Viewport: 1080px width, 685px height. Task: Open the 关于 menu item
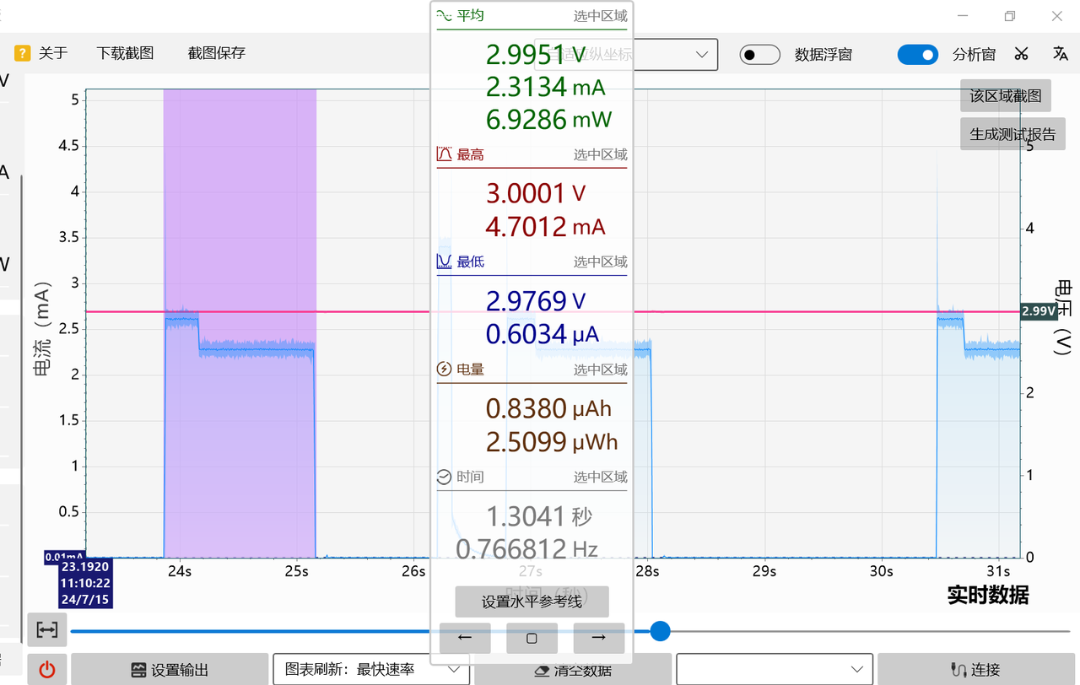(x=53, y=53)
